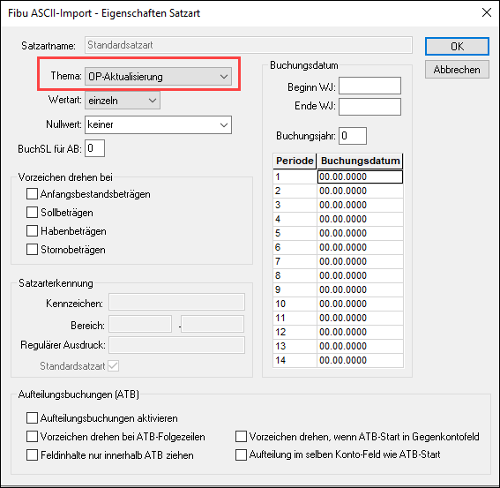Click the Beginn WJ input field
The image size is (500, 488).
click(370, 86)
